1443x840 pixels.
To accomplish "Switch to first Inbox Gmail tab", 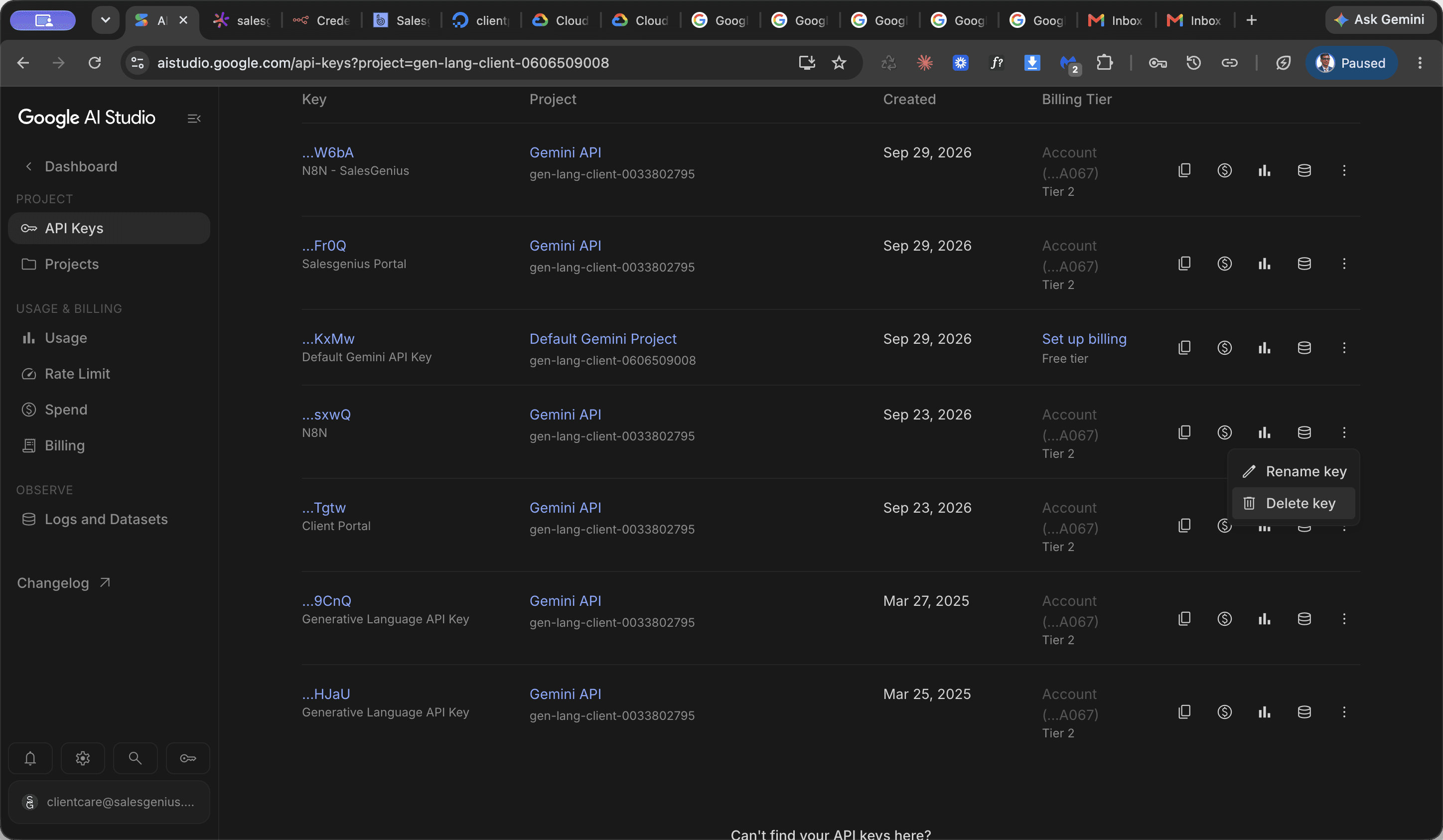I will [1116, 20].
